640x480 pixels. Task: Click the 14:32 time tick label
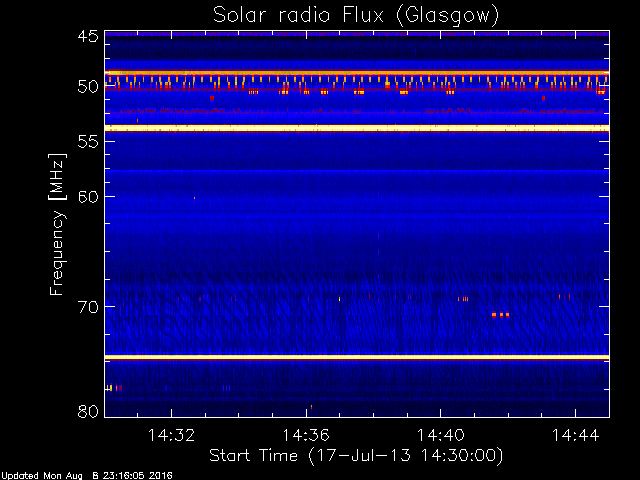click(171, 435)
